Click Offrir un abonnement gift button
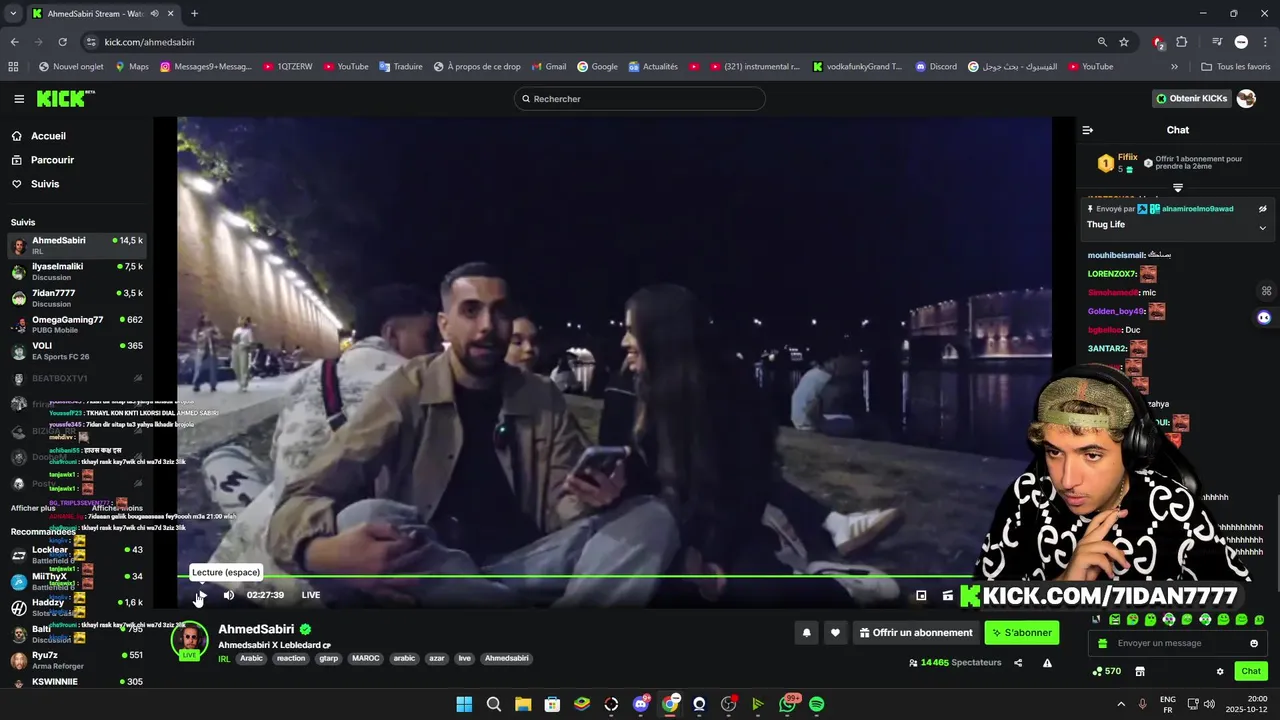 tap(916, 633)
